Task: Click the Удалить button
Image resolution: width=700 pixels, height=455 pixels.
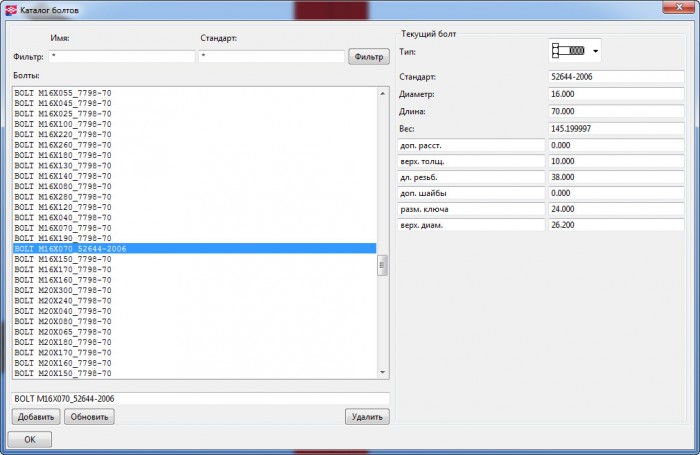Action: point(367,417)
